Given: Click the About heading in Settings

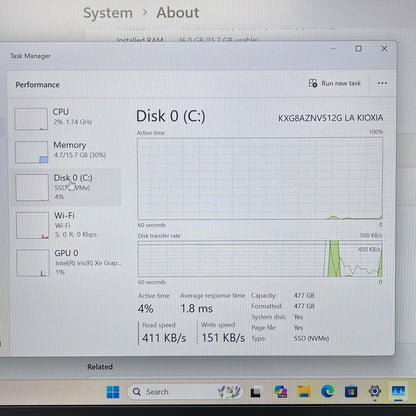Looking at the screenshot, I should tap(178, 13).
